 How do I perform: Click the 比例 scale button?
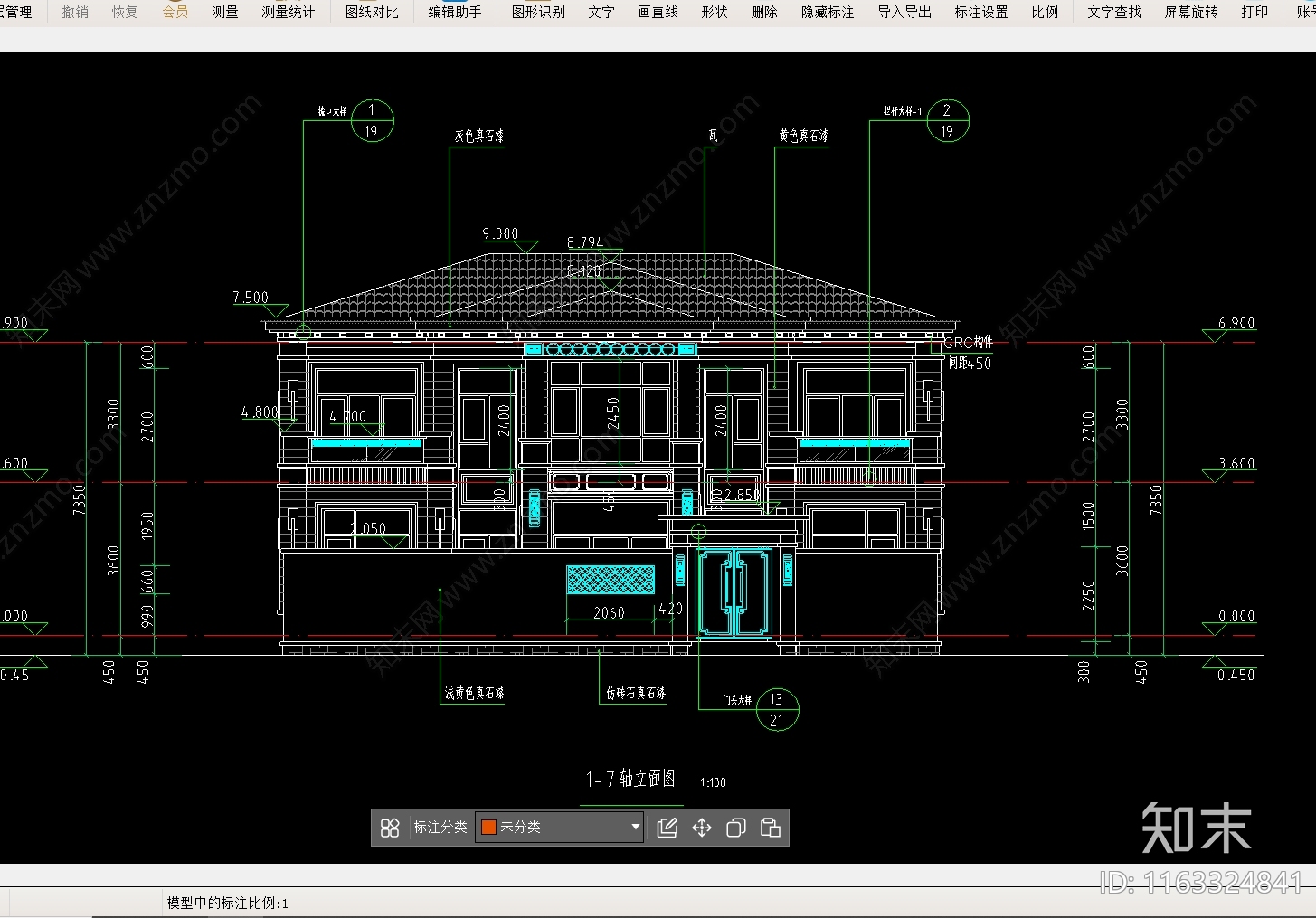[x=1045, y=12]
